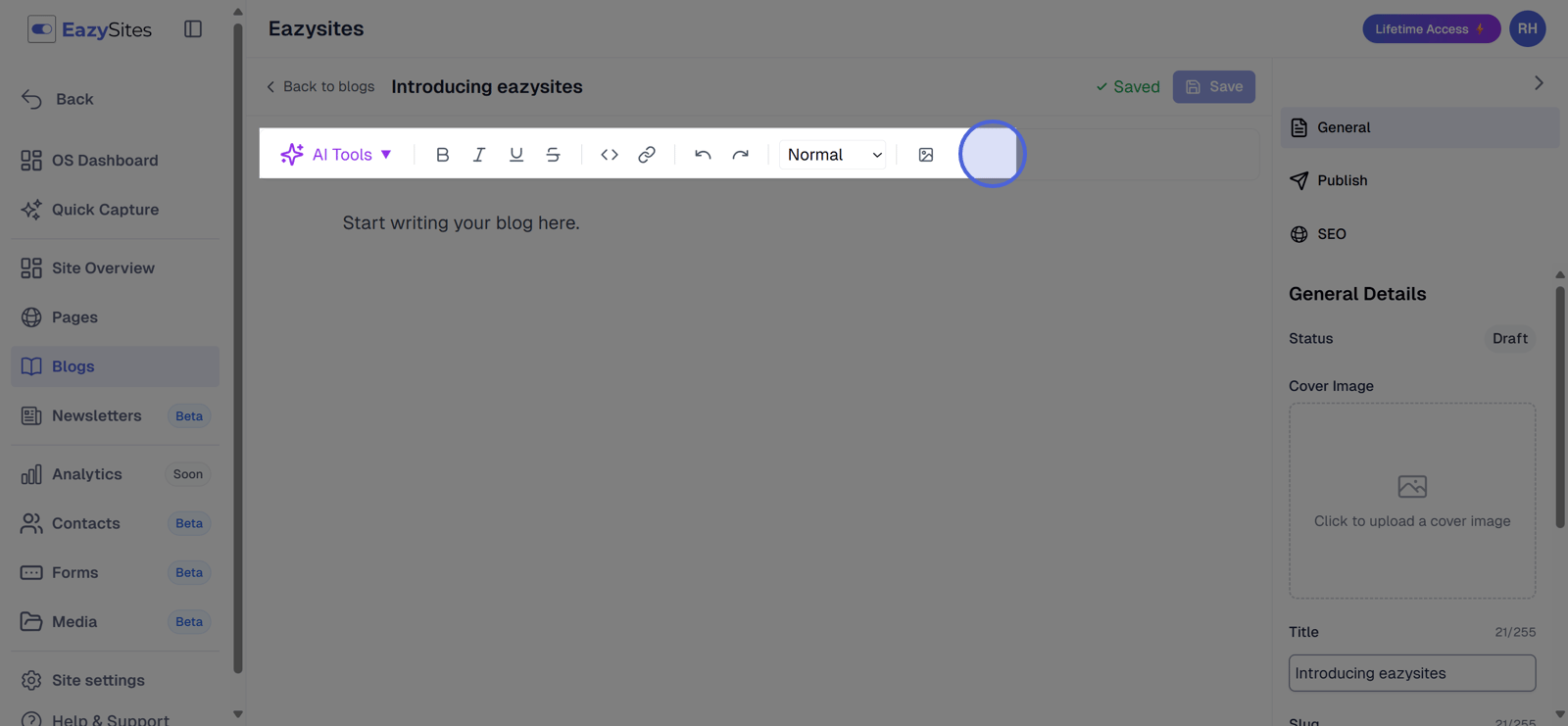The image size is (1568, 726).
Task: Switch to the General tab
Action: click(x=1419, y=127)
